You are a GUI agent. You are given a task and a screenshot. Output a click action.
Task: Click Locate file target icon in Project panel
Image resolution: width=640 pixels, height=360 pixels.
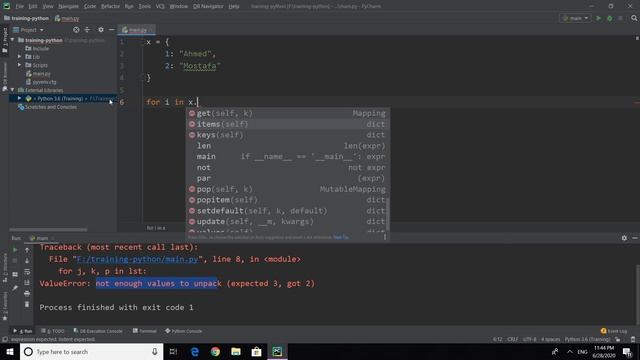76,30
